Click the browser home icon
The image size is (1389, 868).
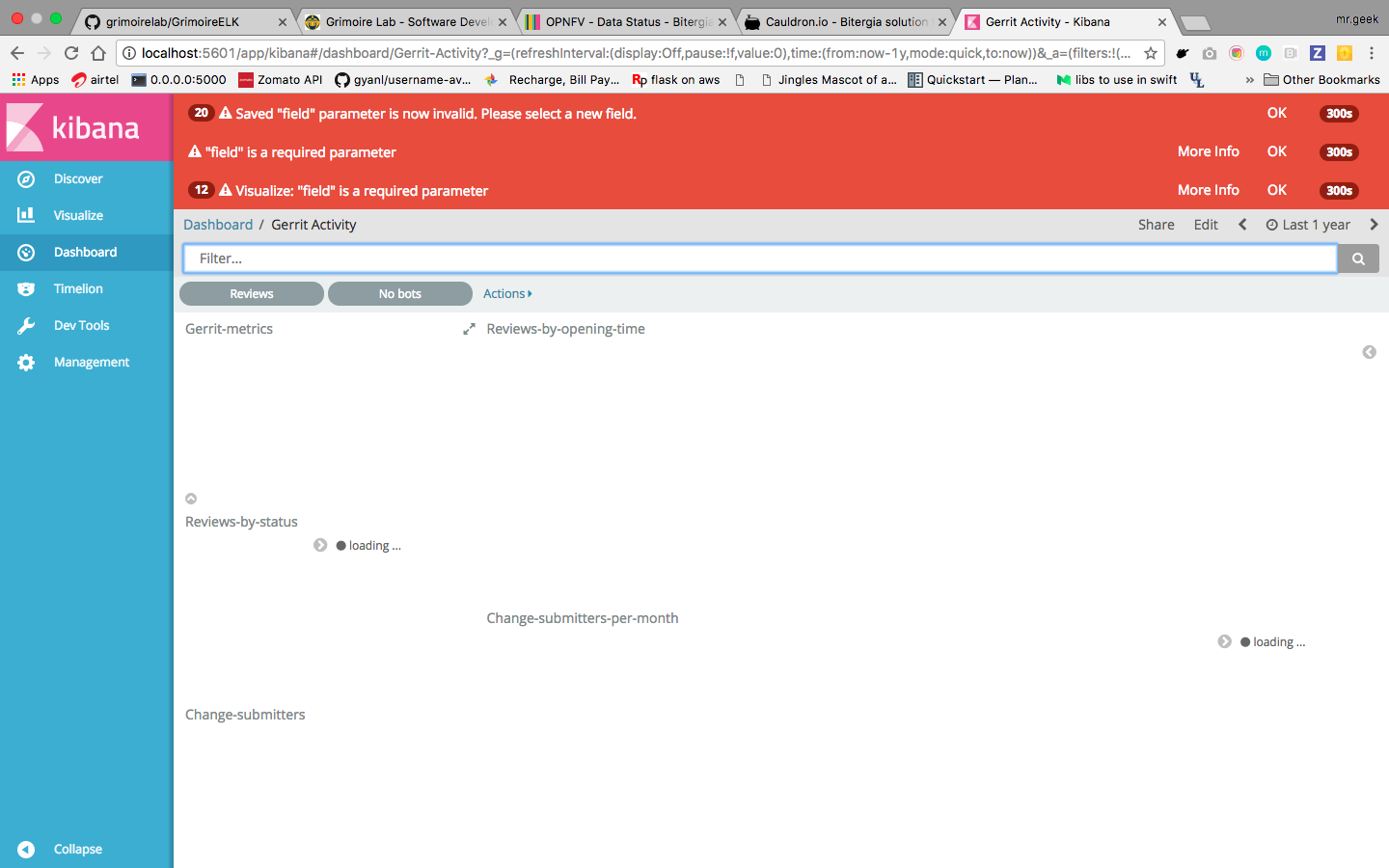[98, 53]
